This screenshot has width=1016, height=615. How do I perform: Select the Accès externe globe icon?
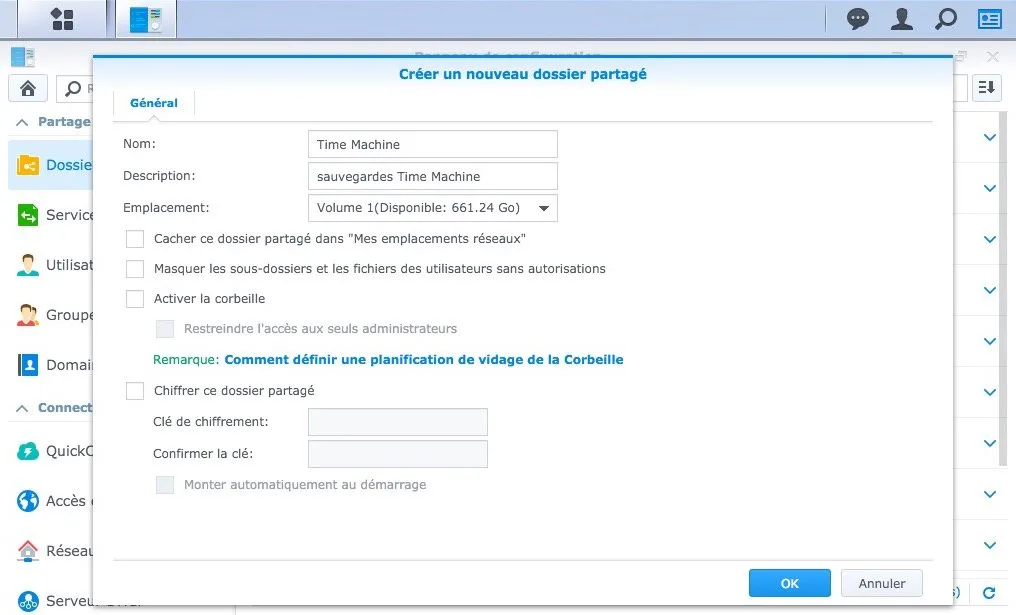(x=27, y=501)
